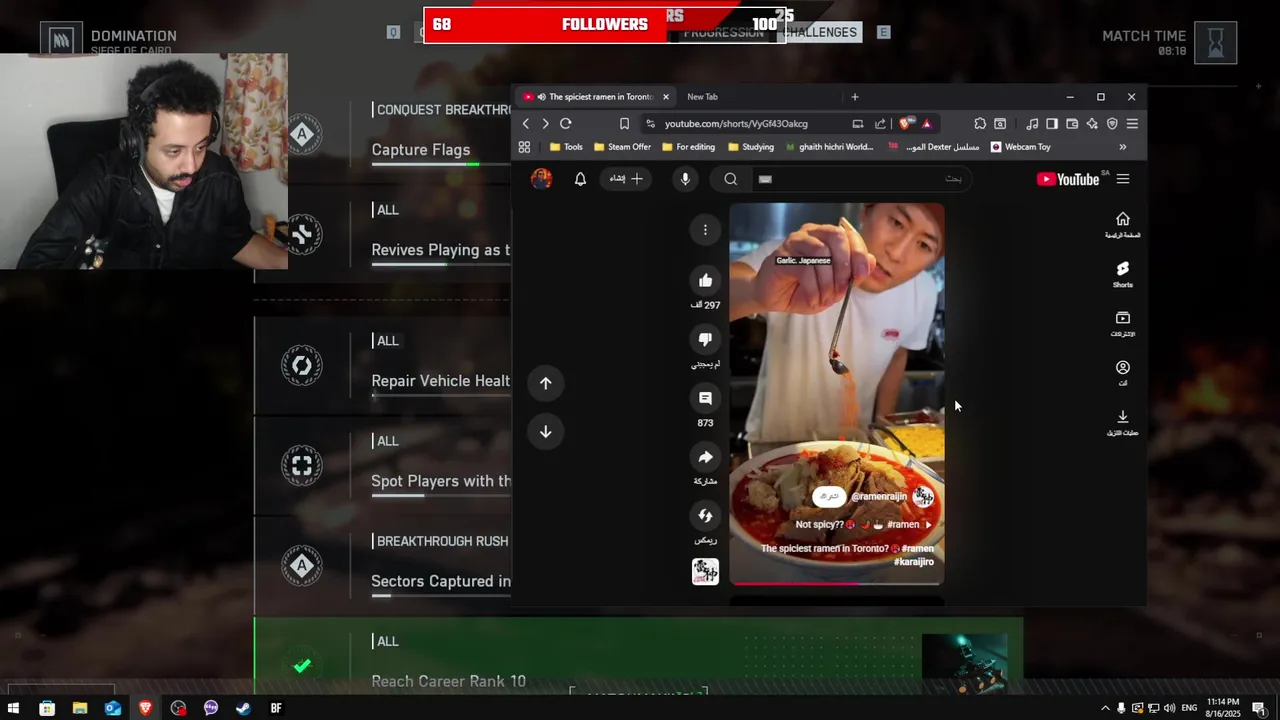Like the ramen short with the thumbs up
Screen dimensions: 1280x720
pyautogui.click(x=705, y=281)
